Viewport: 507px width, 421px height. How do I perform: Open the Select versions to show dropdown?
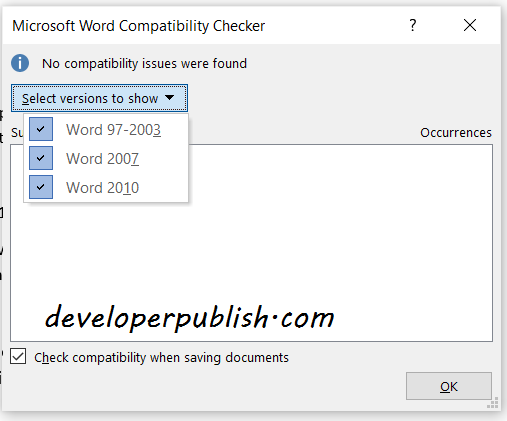coord(99,98)
